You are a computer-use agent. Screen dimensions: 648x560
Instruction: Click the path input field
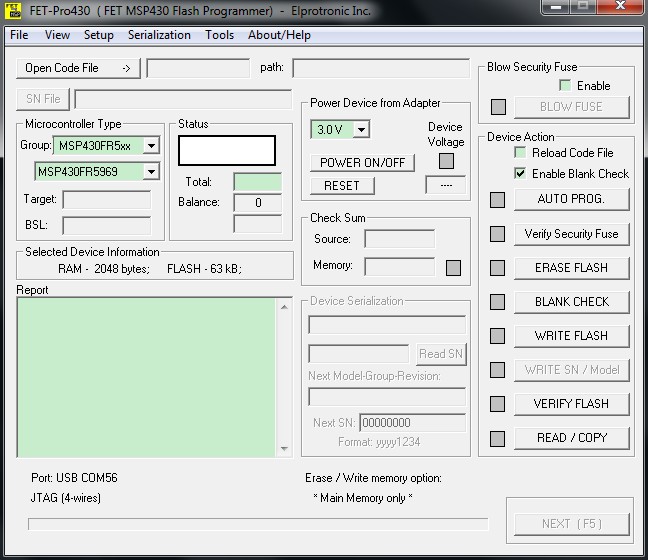pyautogui.click(x=381, y=68)
